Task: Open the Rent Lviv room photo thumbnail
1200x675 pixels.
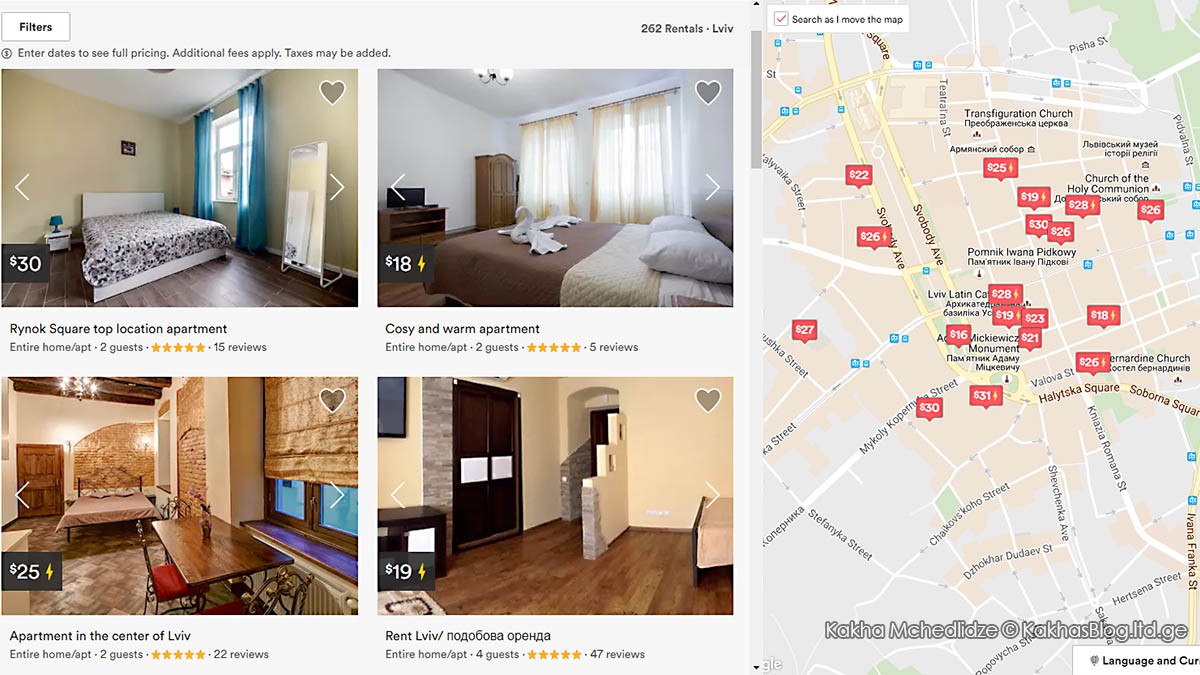Action: [x=555, y=496]
